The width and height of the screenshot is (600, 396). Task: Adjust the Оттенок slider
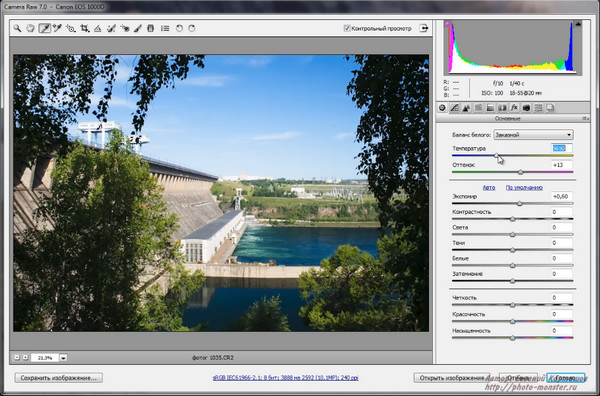[x=520, y=172]
